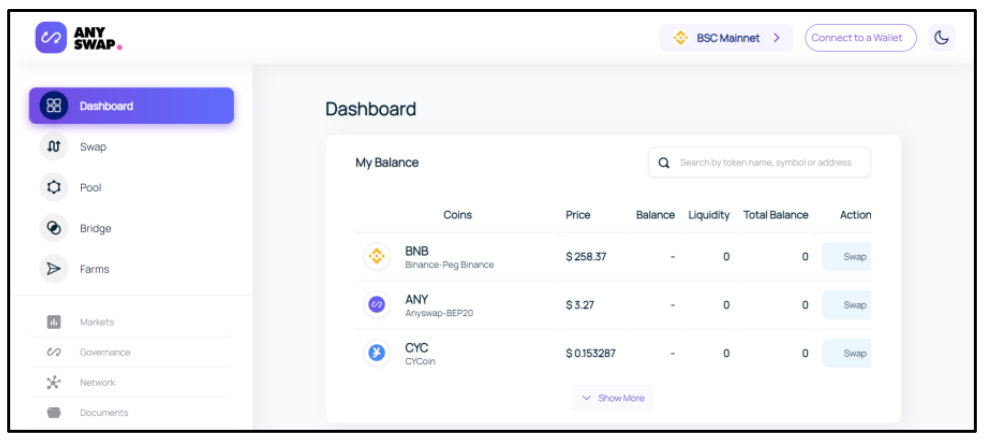
Task: Open the Markets menu item
Action: pos(96,322)
